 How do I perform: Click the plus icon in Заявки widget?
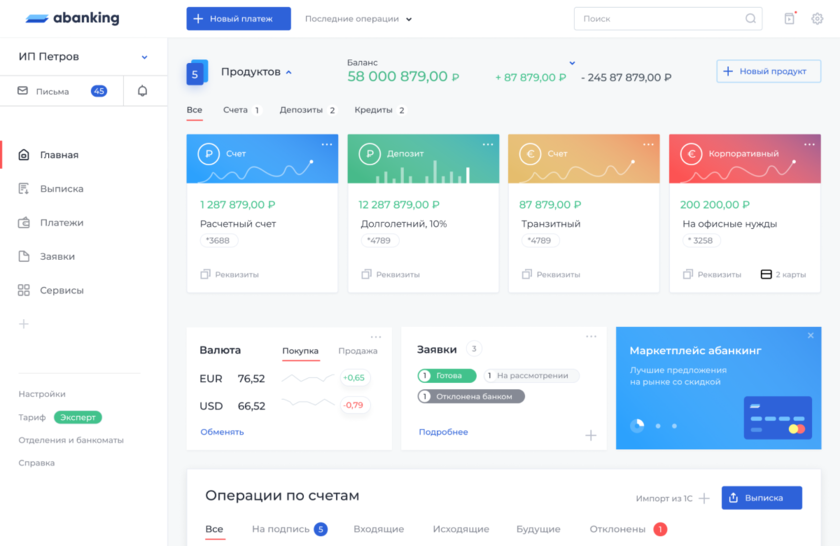pos(590,435)
